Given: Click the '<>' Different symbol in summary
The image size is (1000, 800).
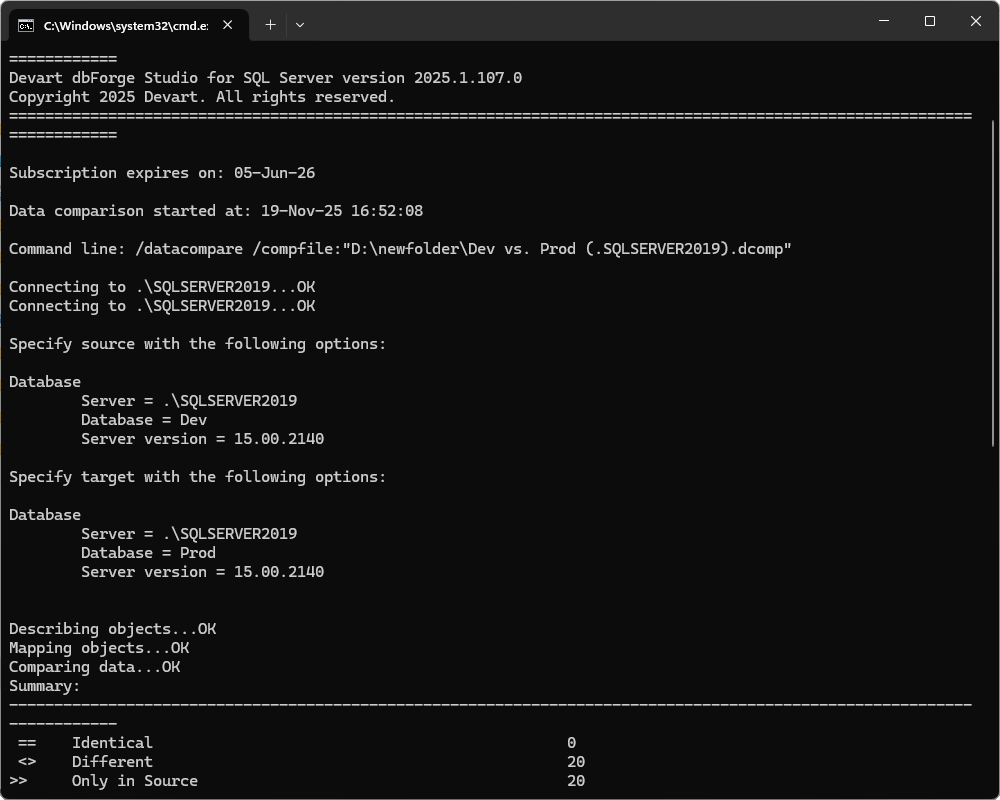Looking at the screenshot, I should (x=27, y=762).
